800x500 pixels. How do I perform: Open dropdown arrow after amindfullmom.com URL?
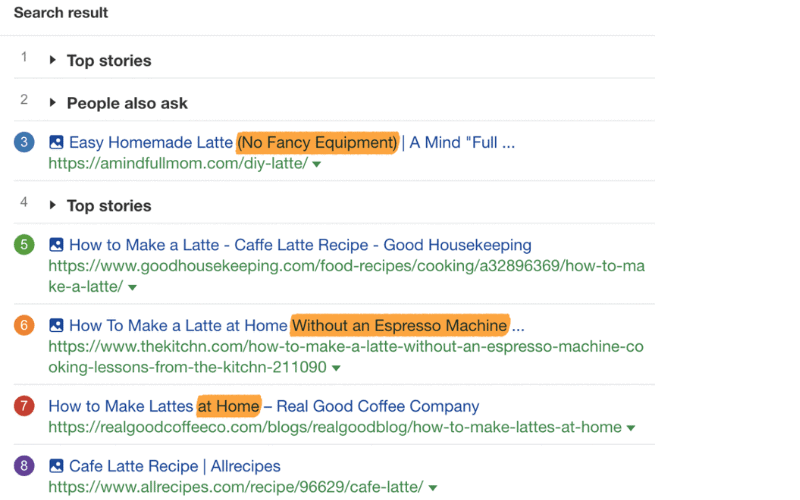click(316, 164)
